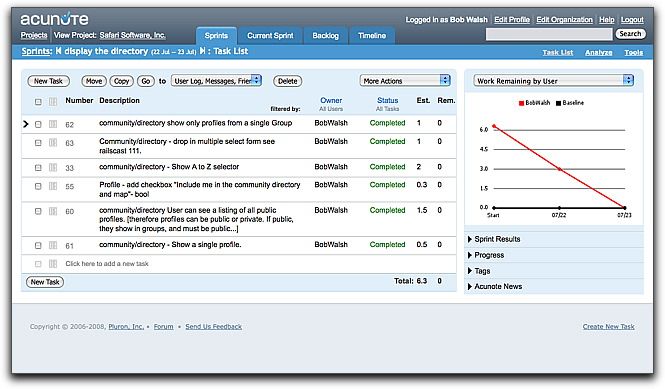The image size is (665, 389).
Task: Open the Edit Profile link
Action: 512,20
